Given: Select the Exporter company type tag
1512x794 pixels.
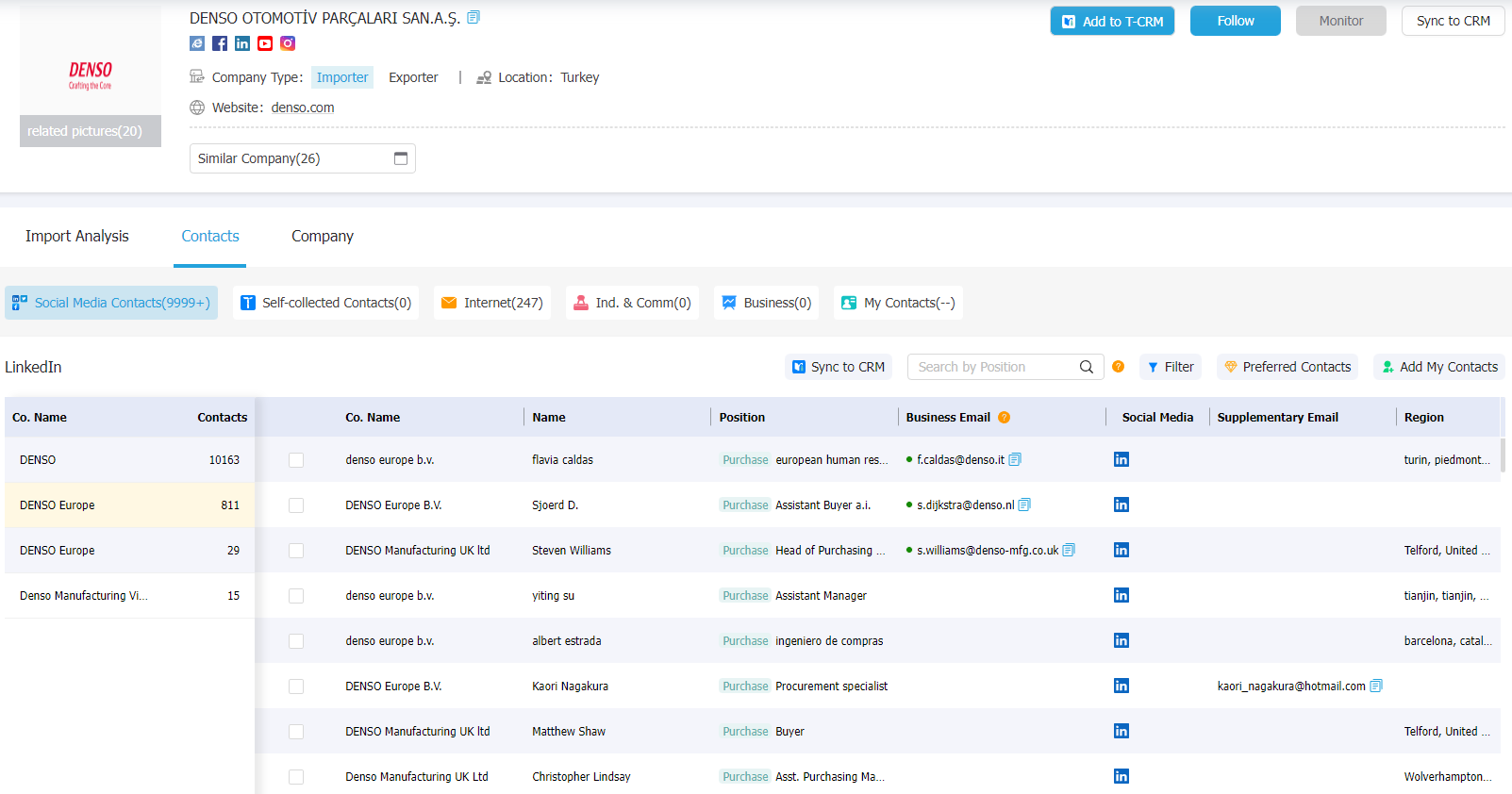Looking at the screenshot, I should coord(413,77).
